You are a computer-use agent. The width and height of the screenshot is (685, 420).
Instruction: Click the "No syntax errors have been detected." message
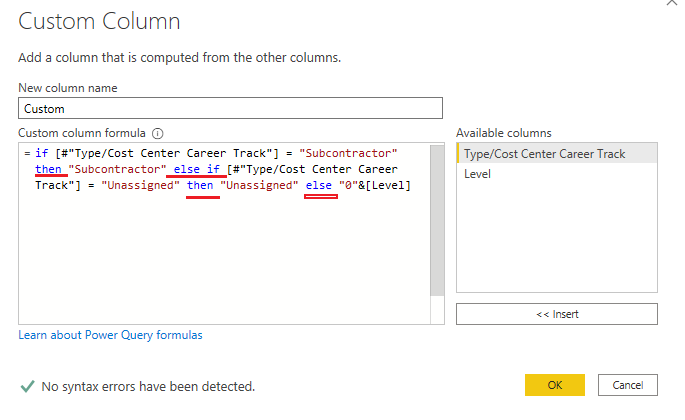[148, 387]
